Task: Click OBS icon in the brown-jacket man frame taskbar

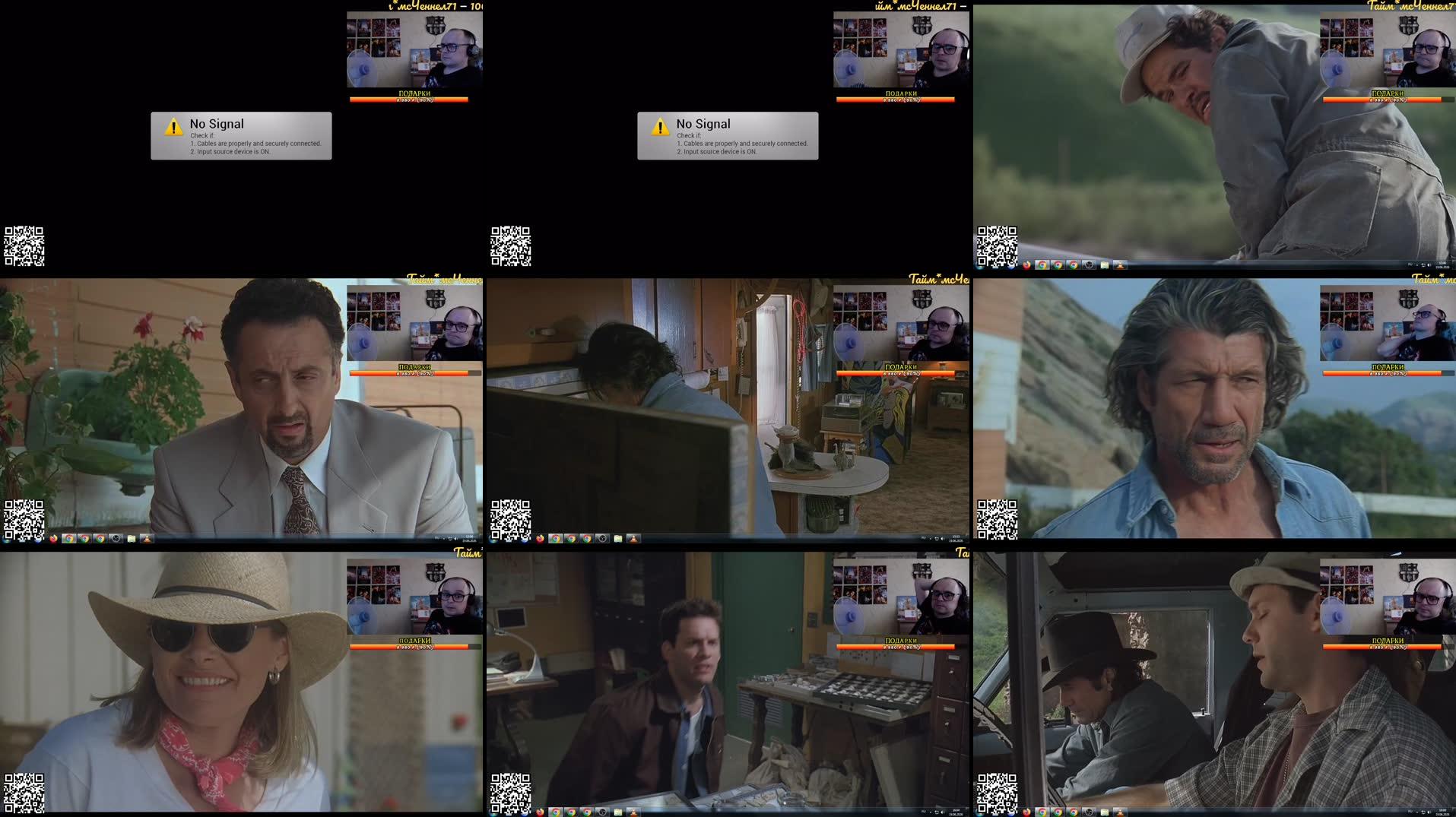Action: 602,812
